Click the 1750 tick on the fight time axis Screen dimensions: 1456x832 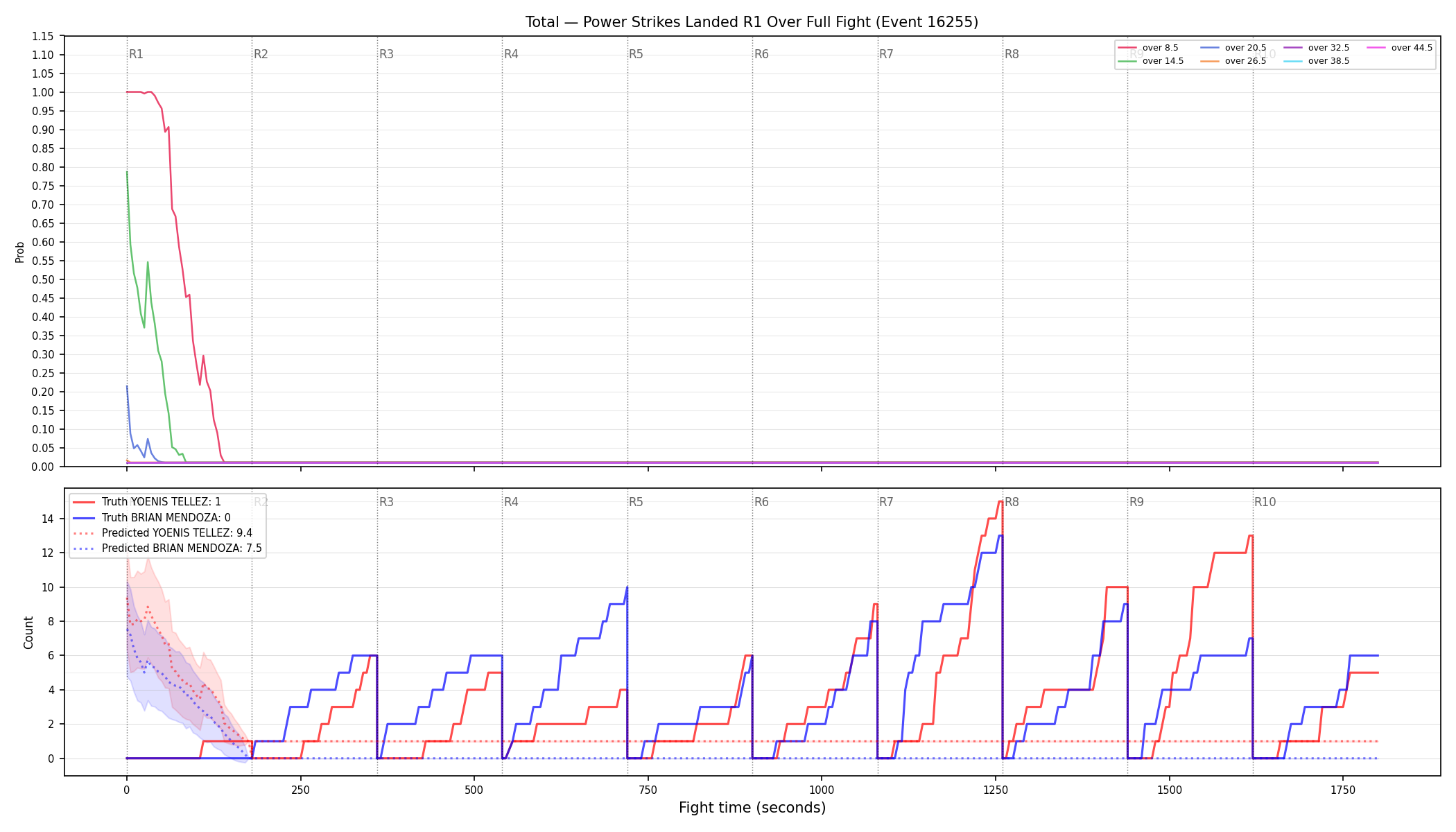1343,790
